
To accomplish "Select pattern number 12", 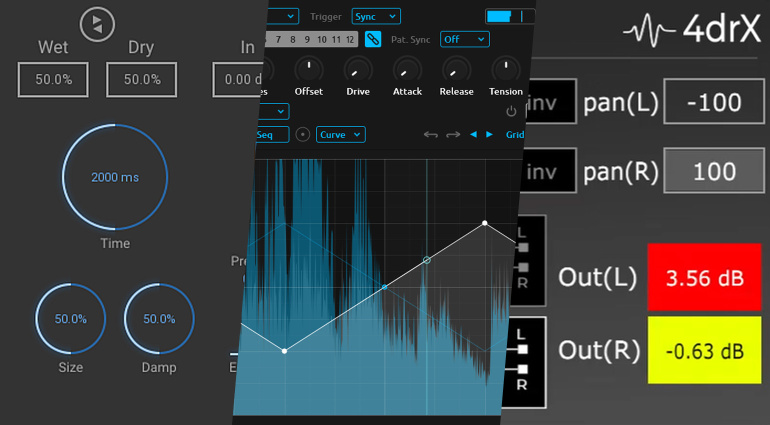I will click(350, 39).
